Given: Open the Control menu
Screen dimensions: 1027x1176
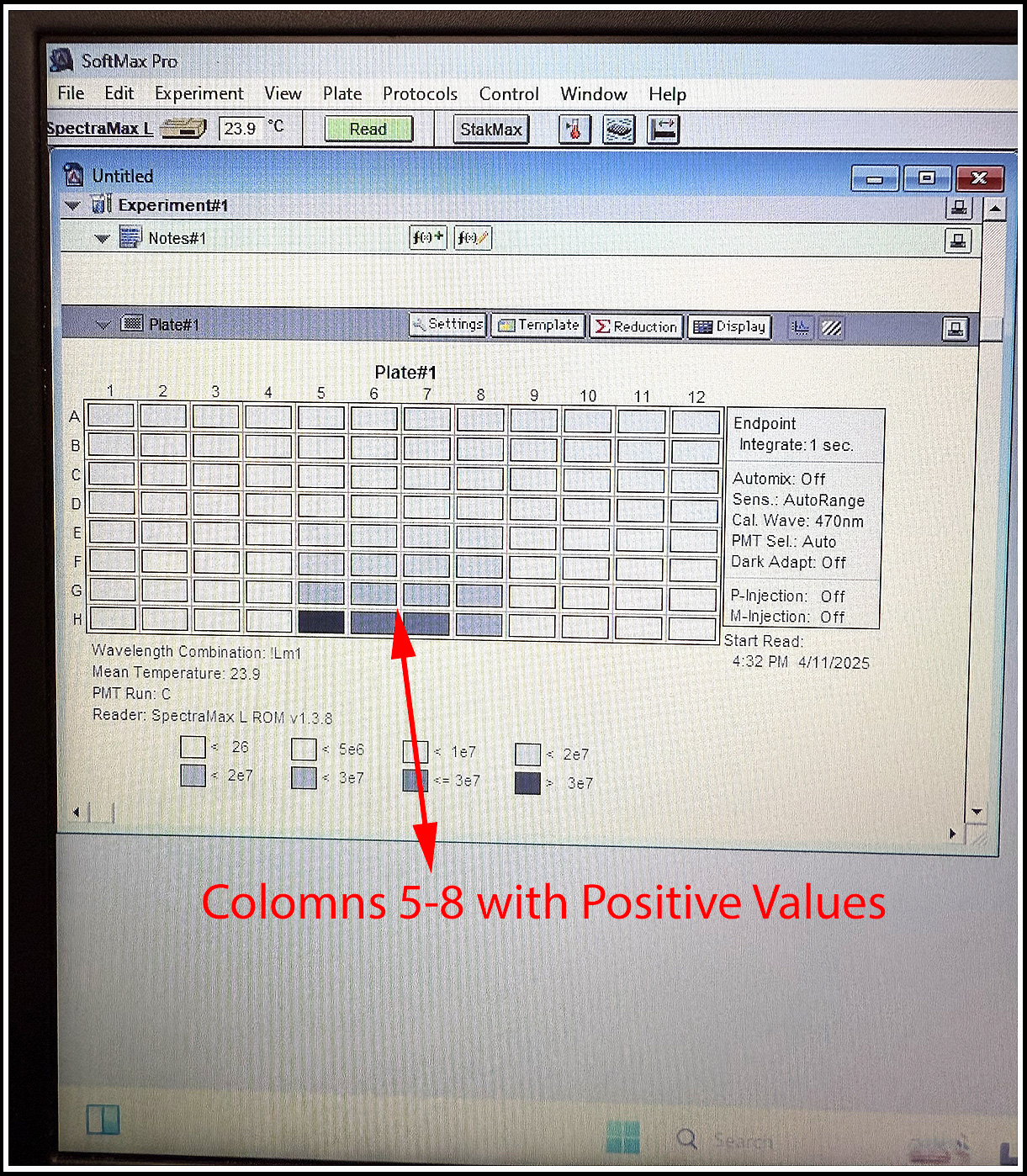Looking at the screenshot, I should (x=509, y=94).
